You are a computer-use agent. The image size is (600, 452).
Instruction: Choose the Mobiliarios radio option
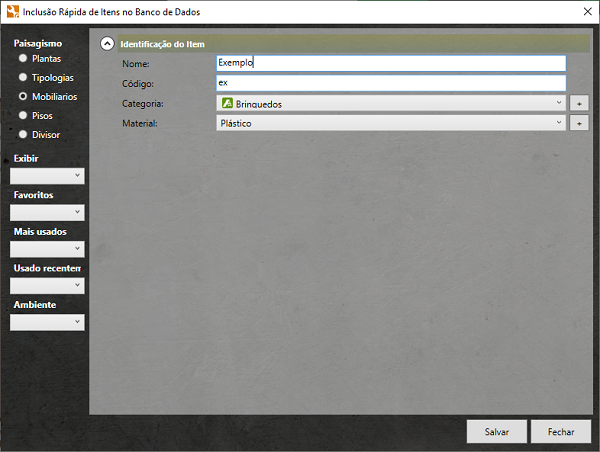[x=23, y=97]
